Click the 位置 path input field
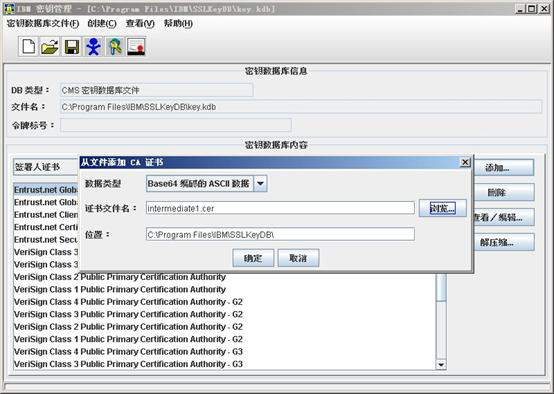The image size is (554, 394). pos(280,234)
